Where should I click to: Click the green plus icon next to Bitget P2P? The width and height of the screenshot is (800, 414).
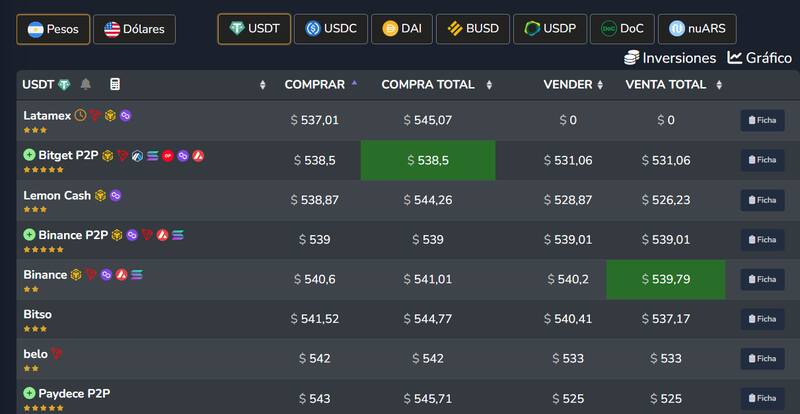pyautogui.click(x=29, y=156)
